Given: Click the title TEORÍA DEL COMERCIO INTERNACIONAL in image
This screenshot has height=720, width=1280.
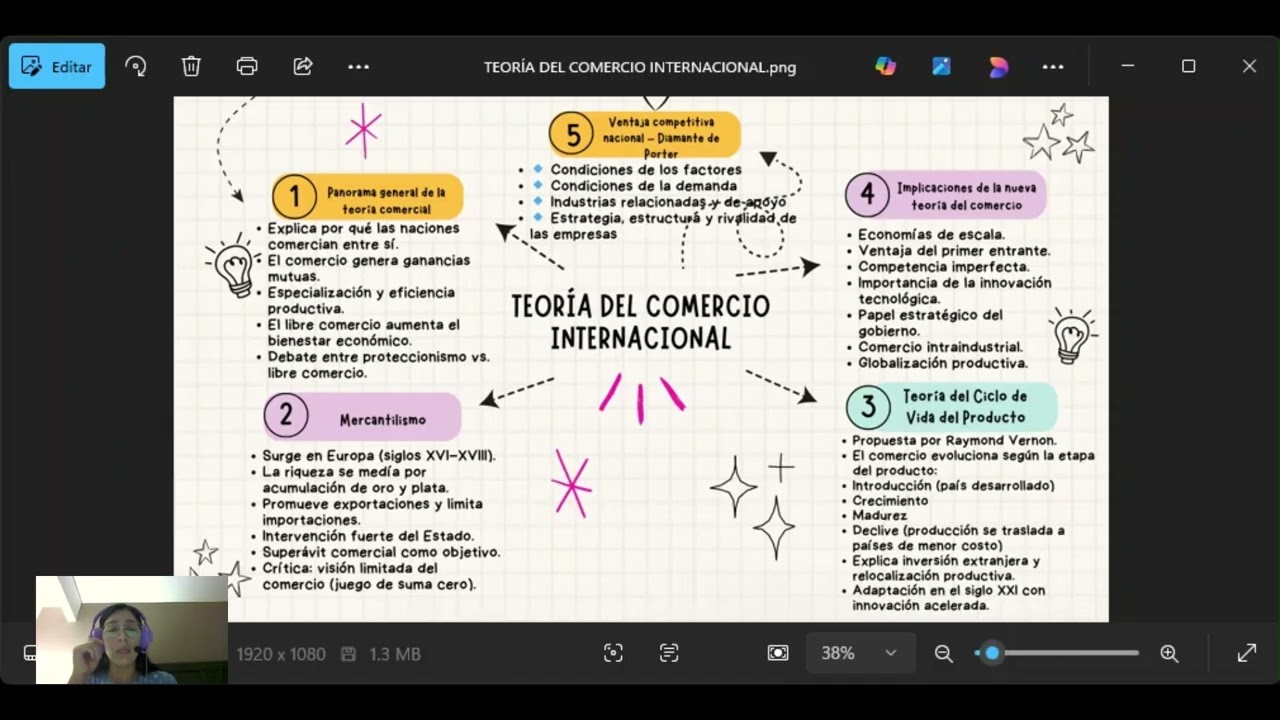Looking at the screenshot, I should pos(641,322).
